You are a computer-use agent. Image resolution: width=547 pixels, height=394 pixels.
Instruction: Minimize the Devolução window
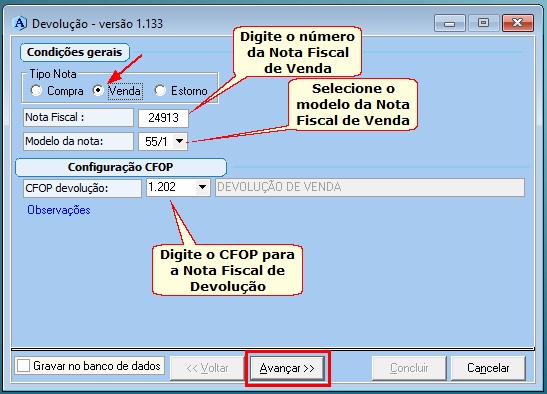449,23
